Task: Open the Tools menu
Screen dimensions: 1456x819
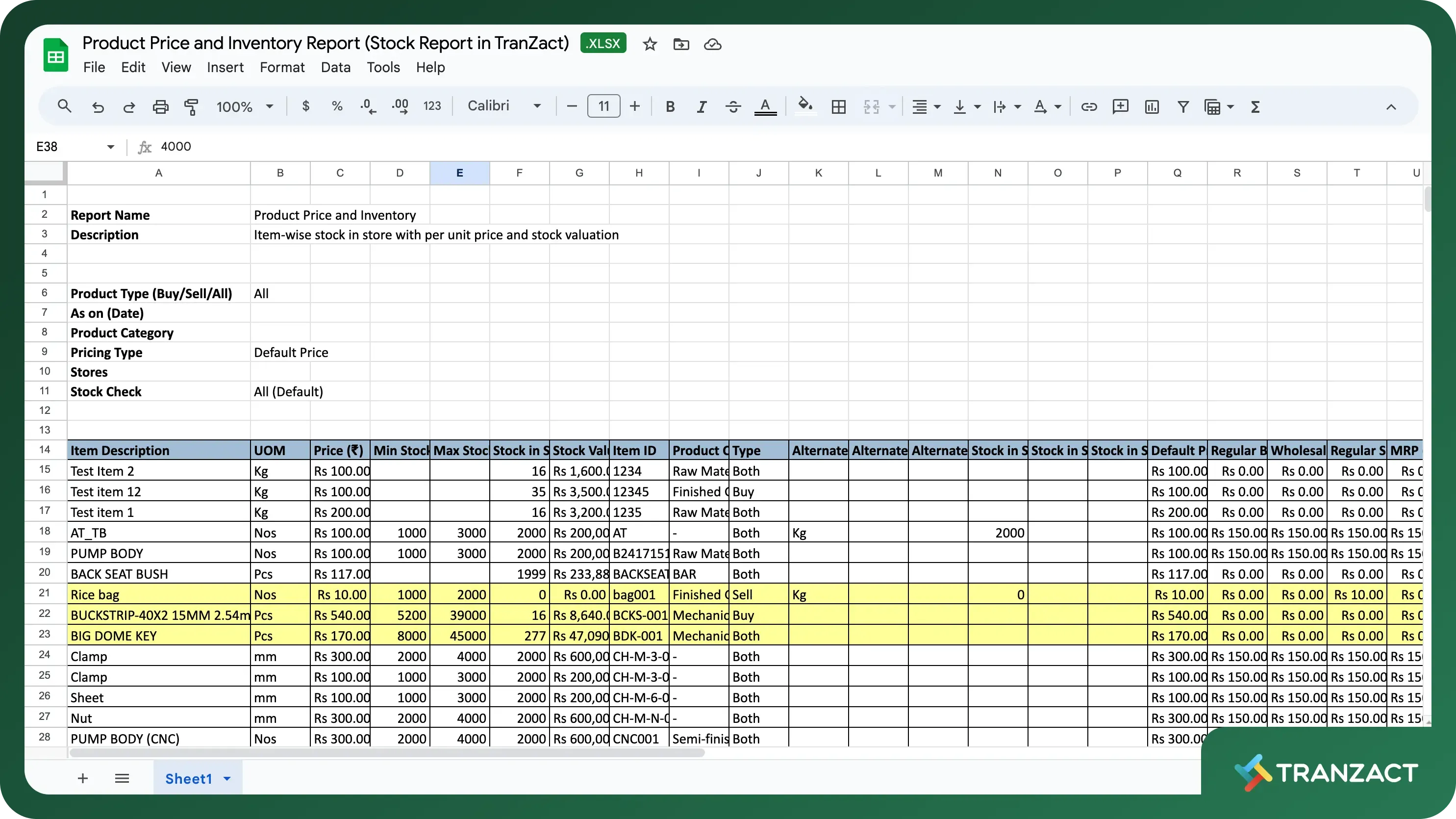Action: coord(383,67)
